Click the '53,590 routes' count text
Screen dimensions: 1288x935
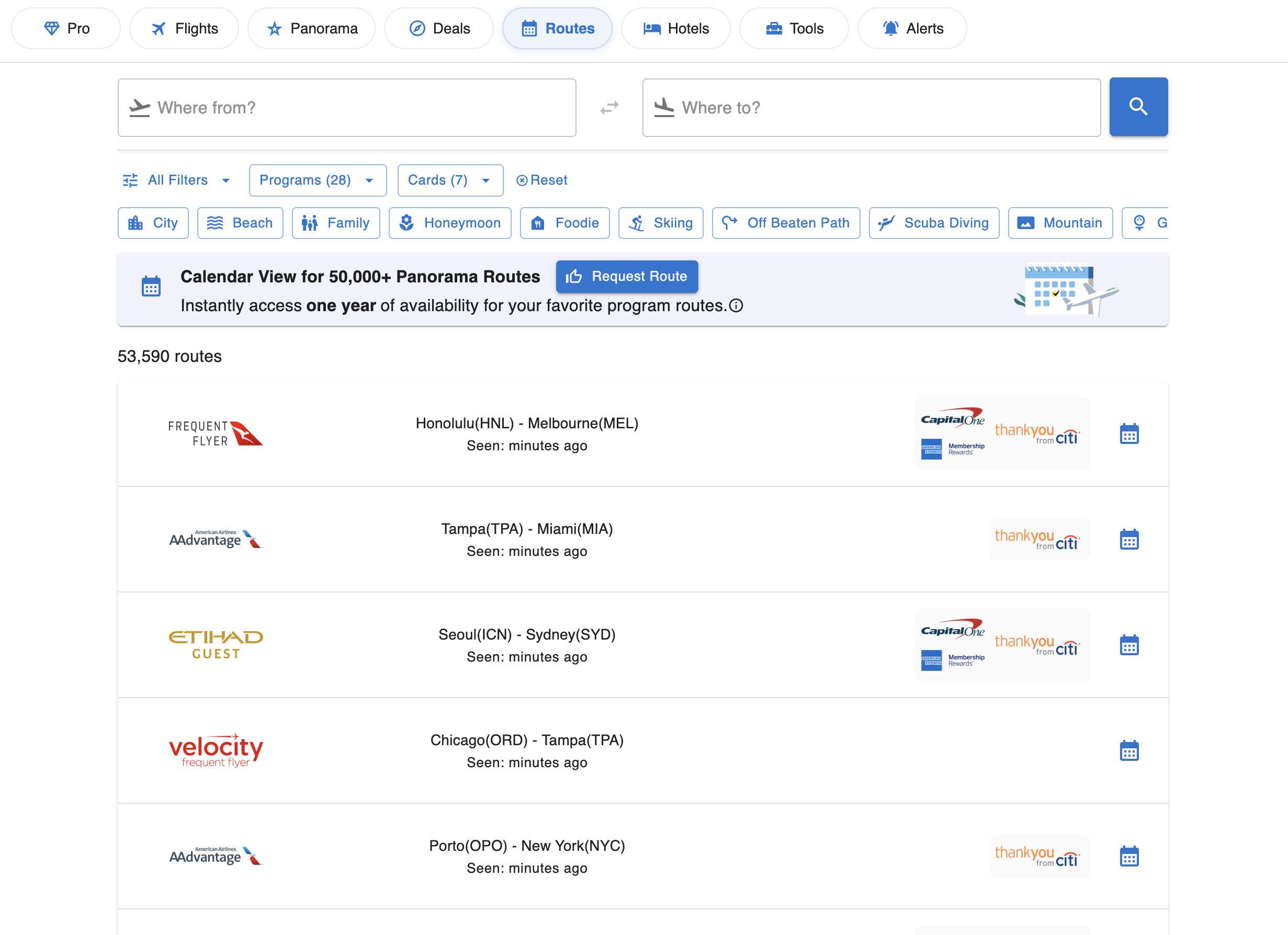click(x=169, y=357)
